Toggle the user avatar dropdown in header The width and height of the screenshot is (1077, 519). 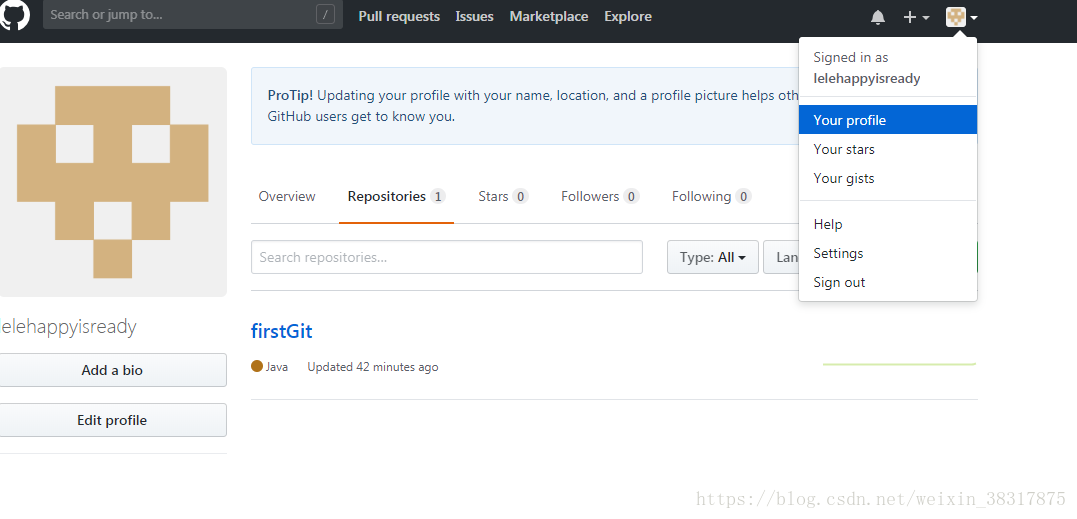(x=962, y=17)
